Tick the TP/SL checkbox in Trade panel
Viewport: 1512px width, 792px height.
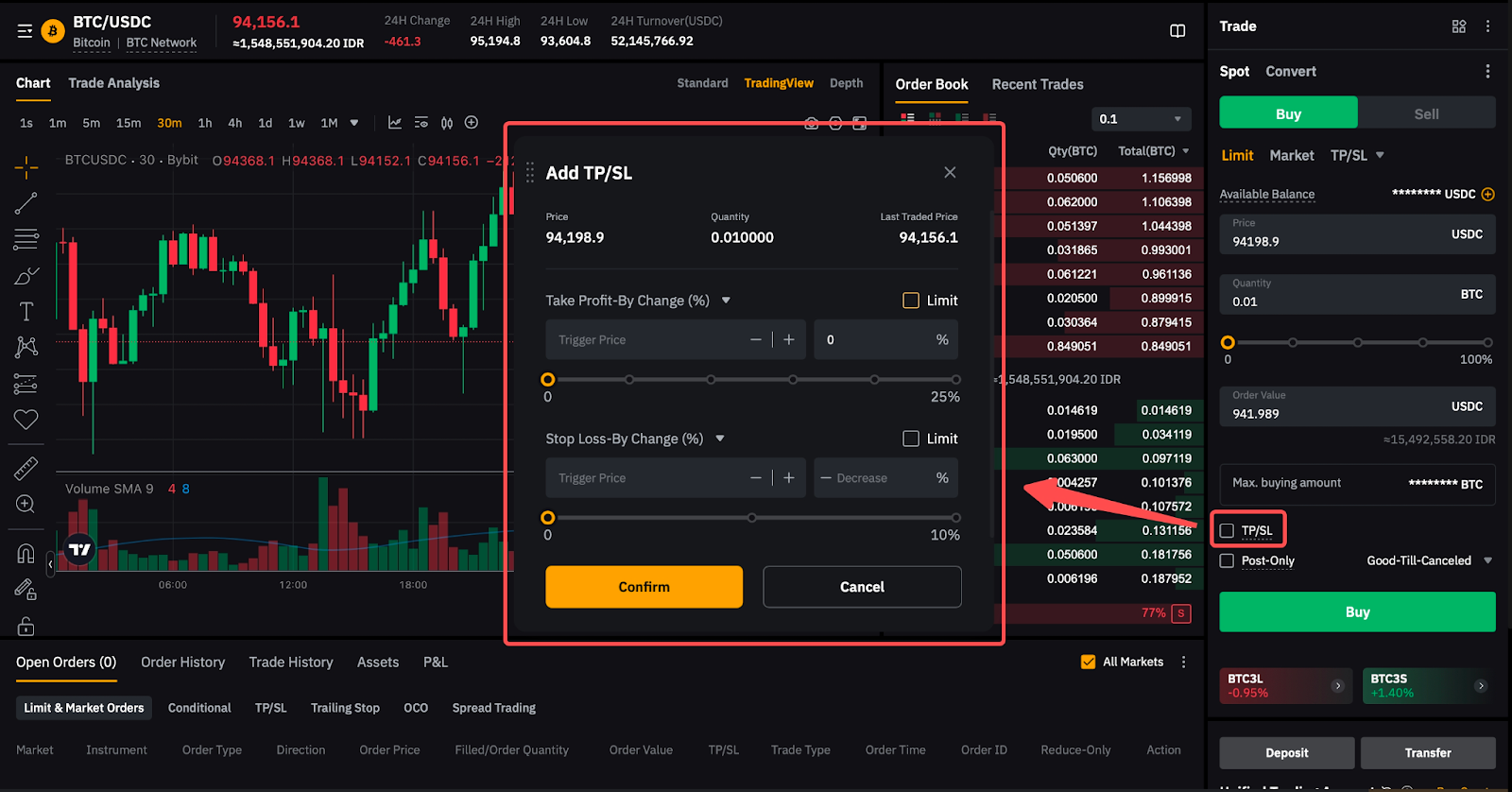1227,530
